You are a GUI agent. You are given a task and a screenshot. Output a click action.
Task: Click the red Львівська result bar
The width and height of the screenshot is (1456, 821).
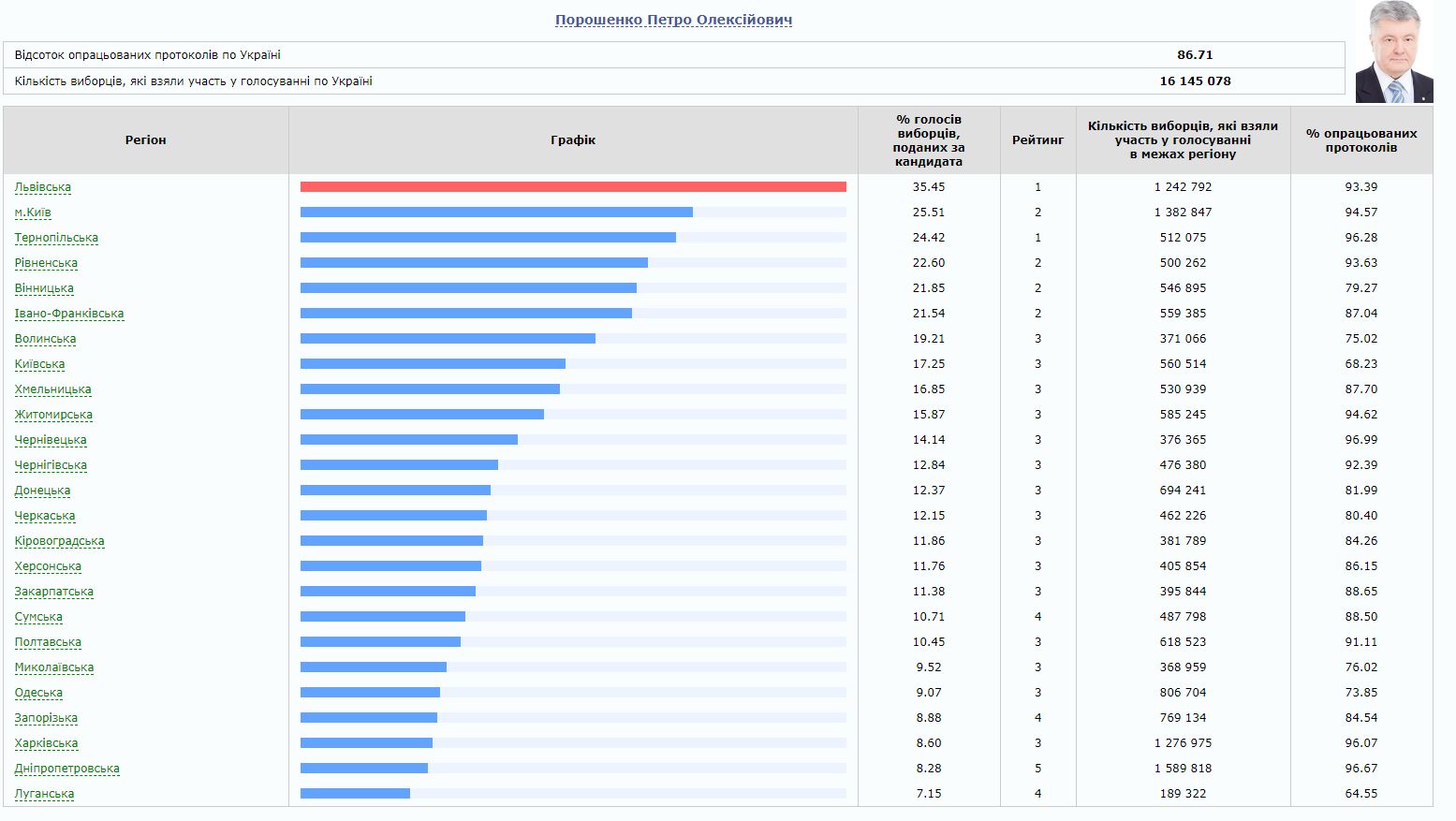point(572,187)
